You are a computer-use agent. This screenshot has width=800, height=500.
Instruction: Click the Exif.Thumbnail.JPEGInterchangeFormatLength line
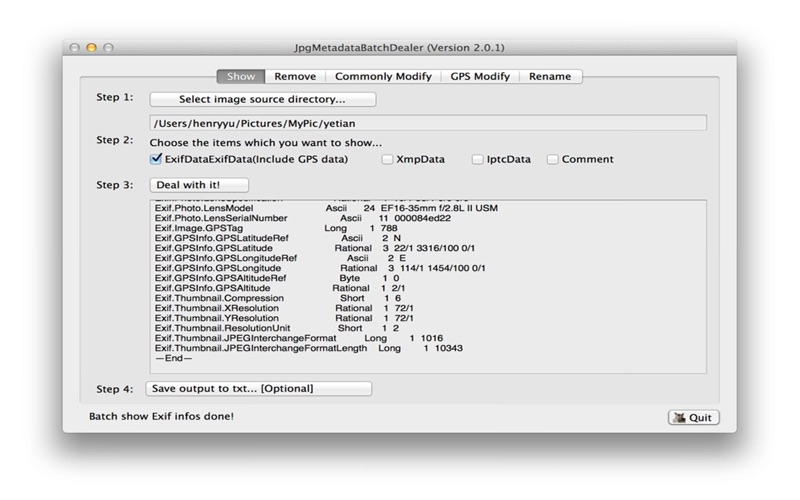click(309, 348)
